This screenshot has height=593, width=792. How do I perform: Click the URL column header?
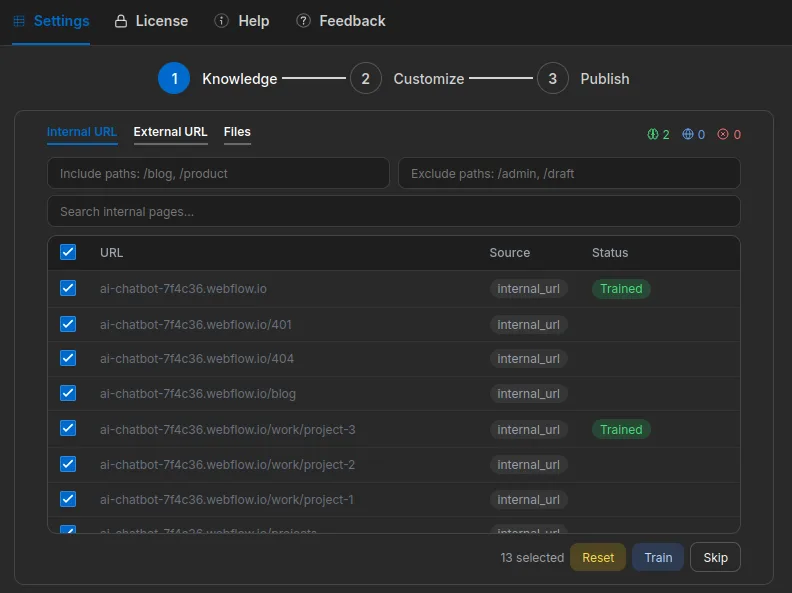(112, 253)
